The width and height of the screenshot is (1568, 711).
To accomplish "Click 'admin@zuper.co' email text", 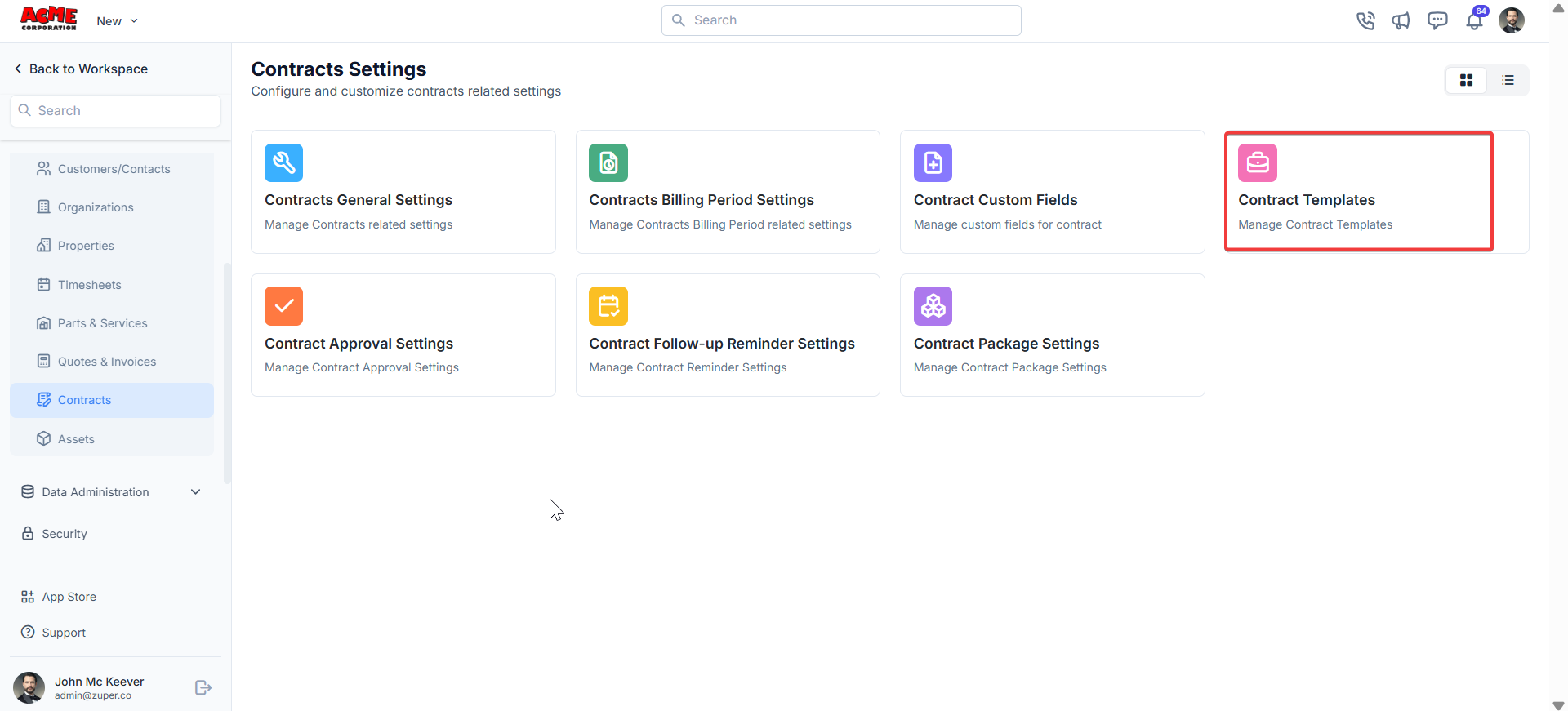I will (x=93, y=695).
